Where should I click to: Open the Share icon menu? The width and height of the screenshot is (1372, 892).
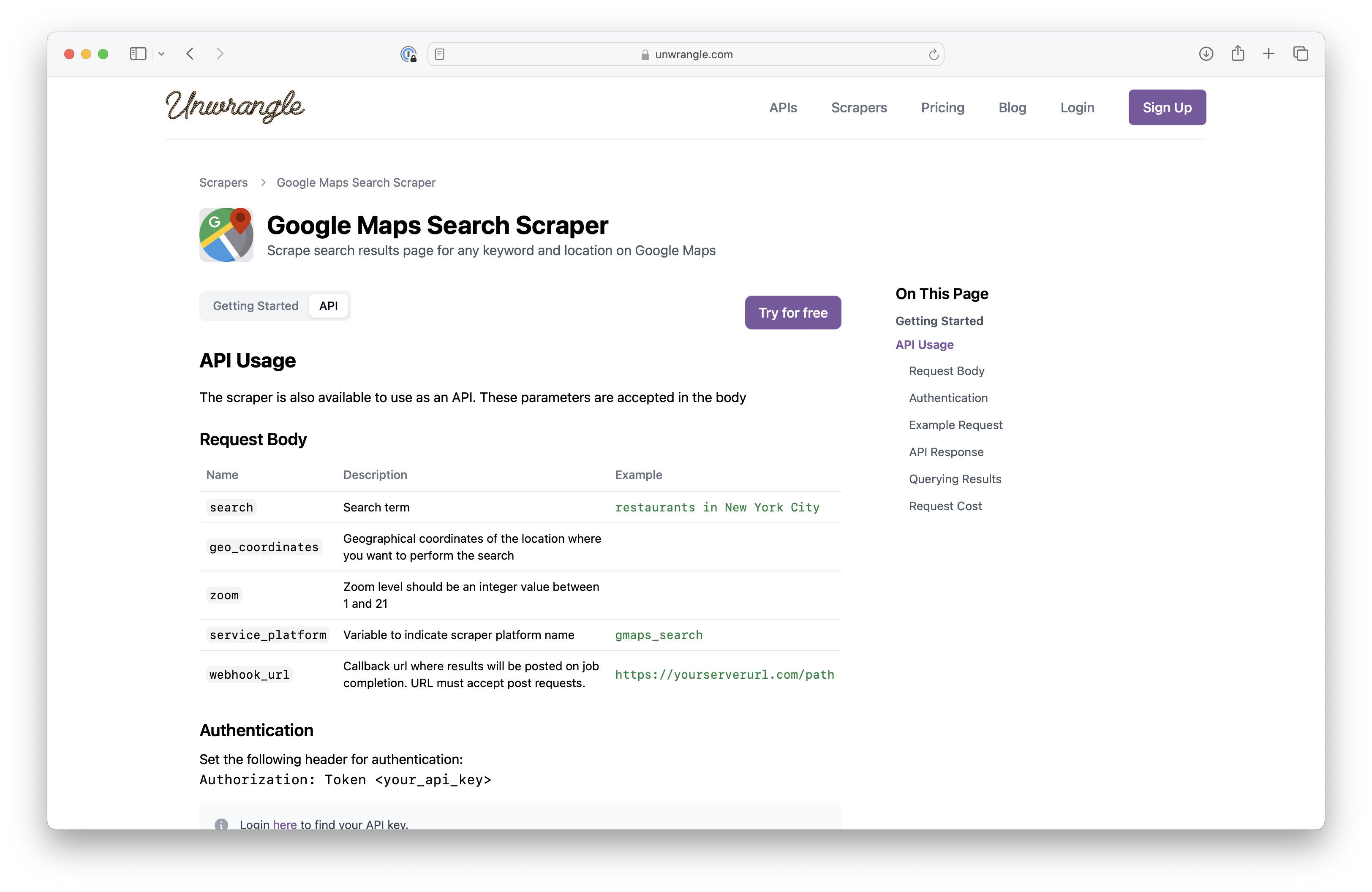click(1238, 54)
